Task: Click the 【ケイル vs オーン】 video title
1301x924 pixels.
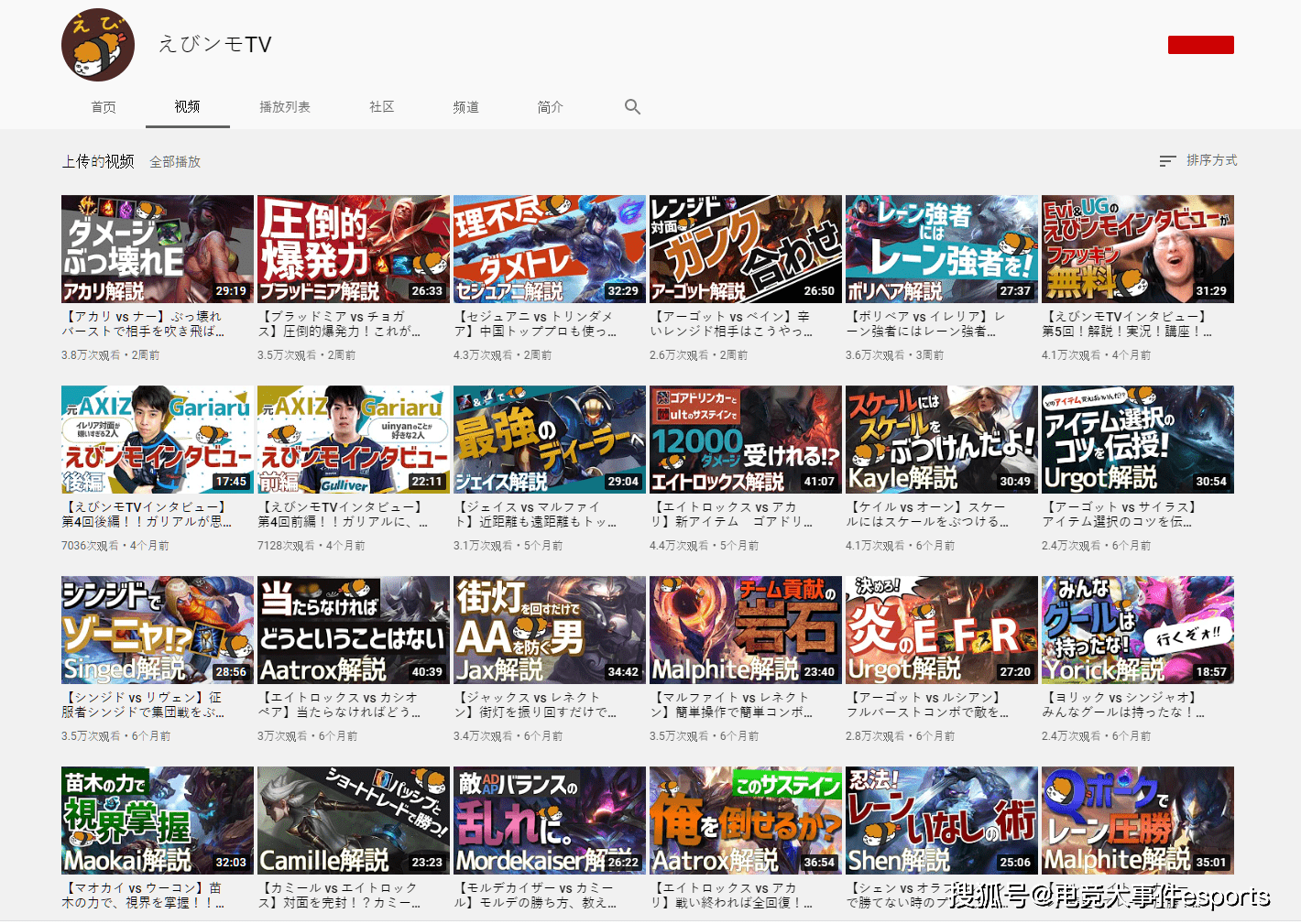Action: pos(927,515)
